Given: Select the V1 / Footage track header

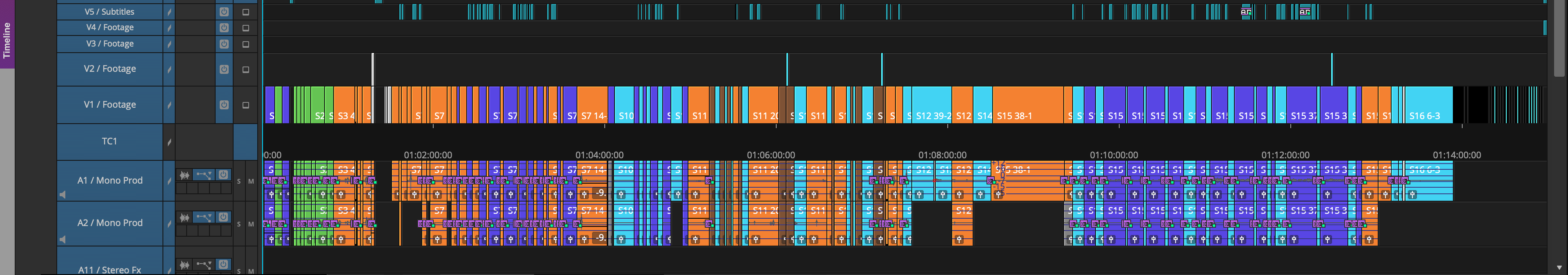Looking at the screenshot, I should pyautogui.click(x=109, y=104).
